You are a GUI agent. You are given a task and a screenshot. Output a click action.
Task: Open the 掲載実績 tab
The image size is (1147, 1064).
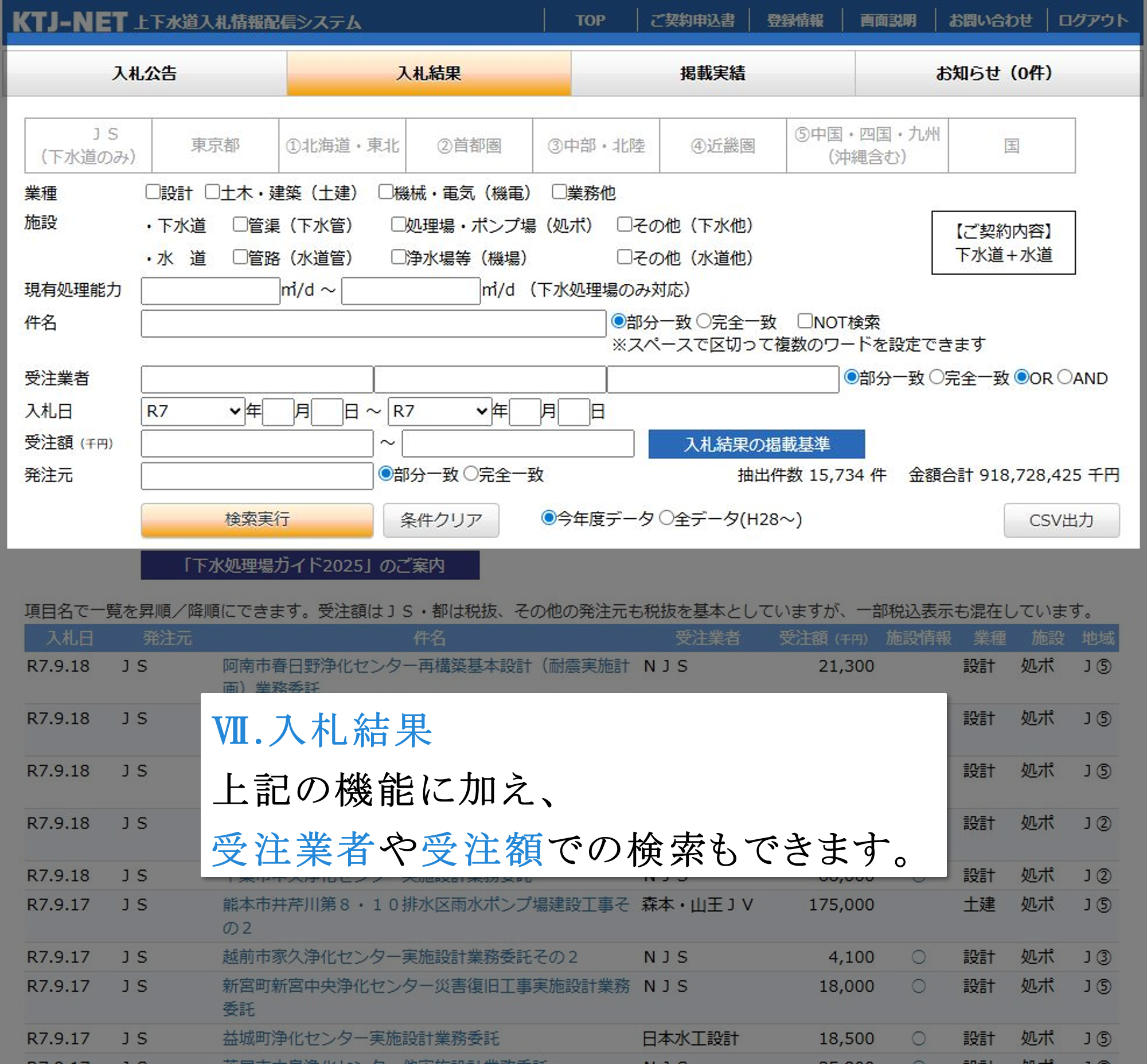point(713,73)
